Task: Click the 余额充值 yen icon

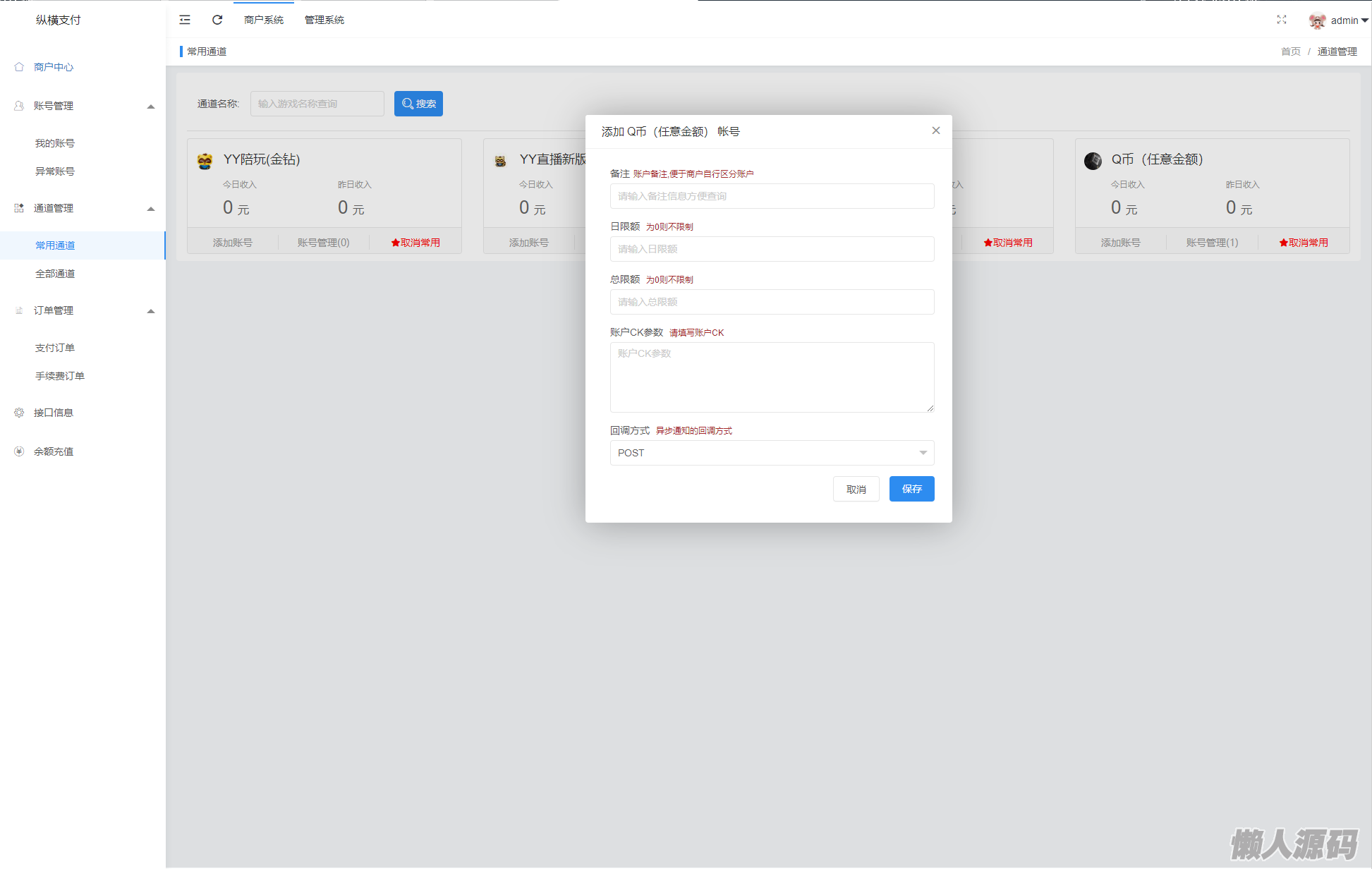Action: tap(19, 451)
